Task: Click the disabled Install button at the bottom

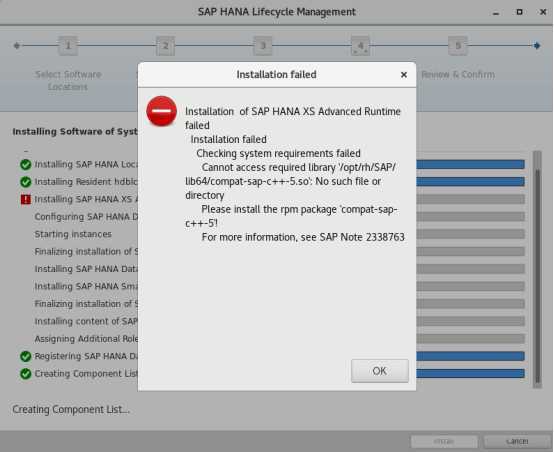Action: [444, 441]
